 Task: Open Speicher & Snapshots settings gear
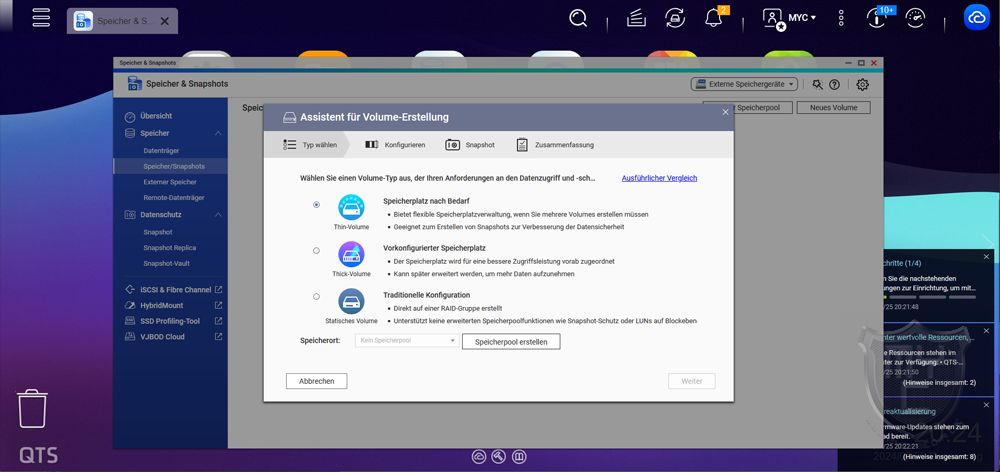coord(862,84)
